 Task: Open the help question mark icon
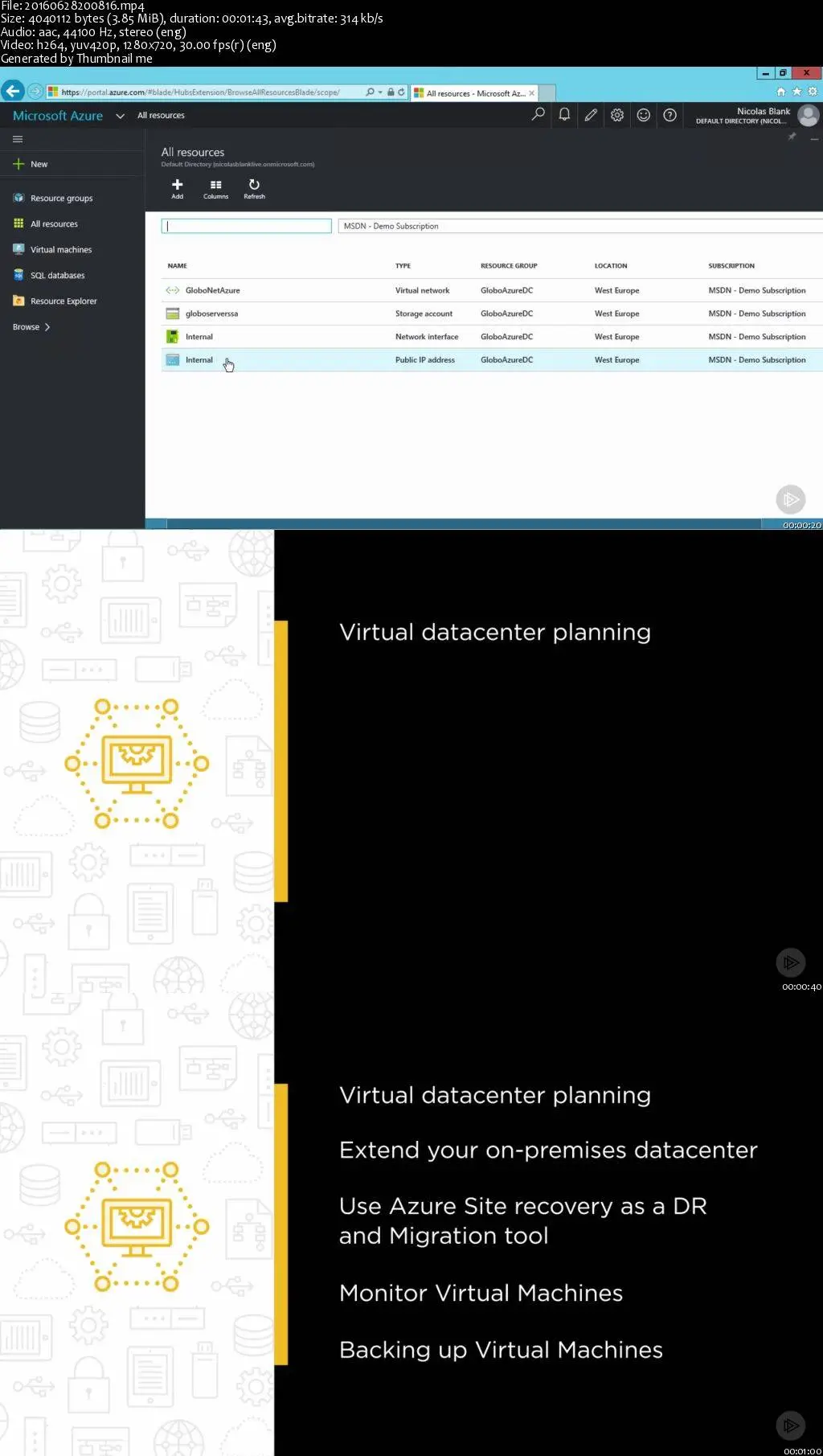pyautogui.click(x=669, y=115)
